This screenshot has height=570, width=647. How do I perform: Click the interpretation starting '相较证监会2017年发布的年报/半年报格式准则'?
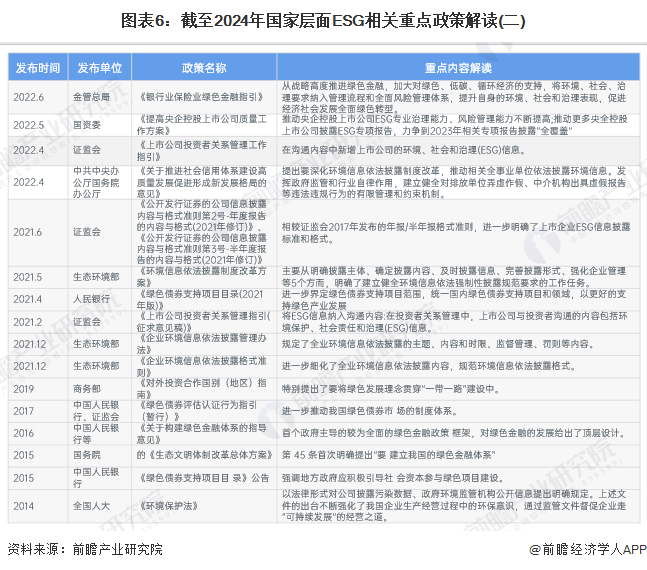(456, 232)
